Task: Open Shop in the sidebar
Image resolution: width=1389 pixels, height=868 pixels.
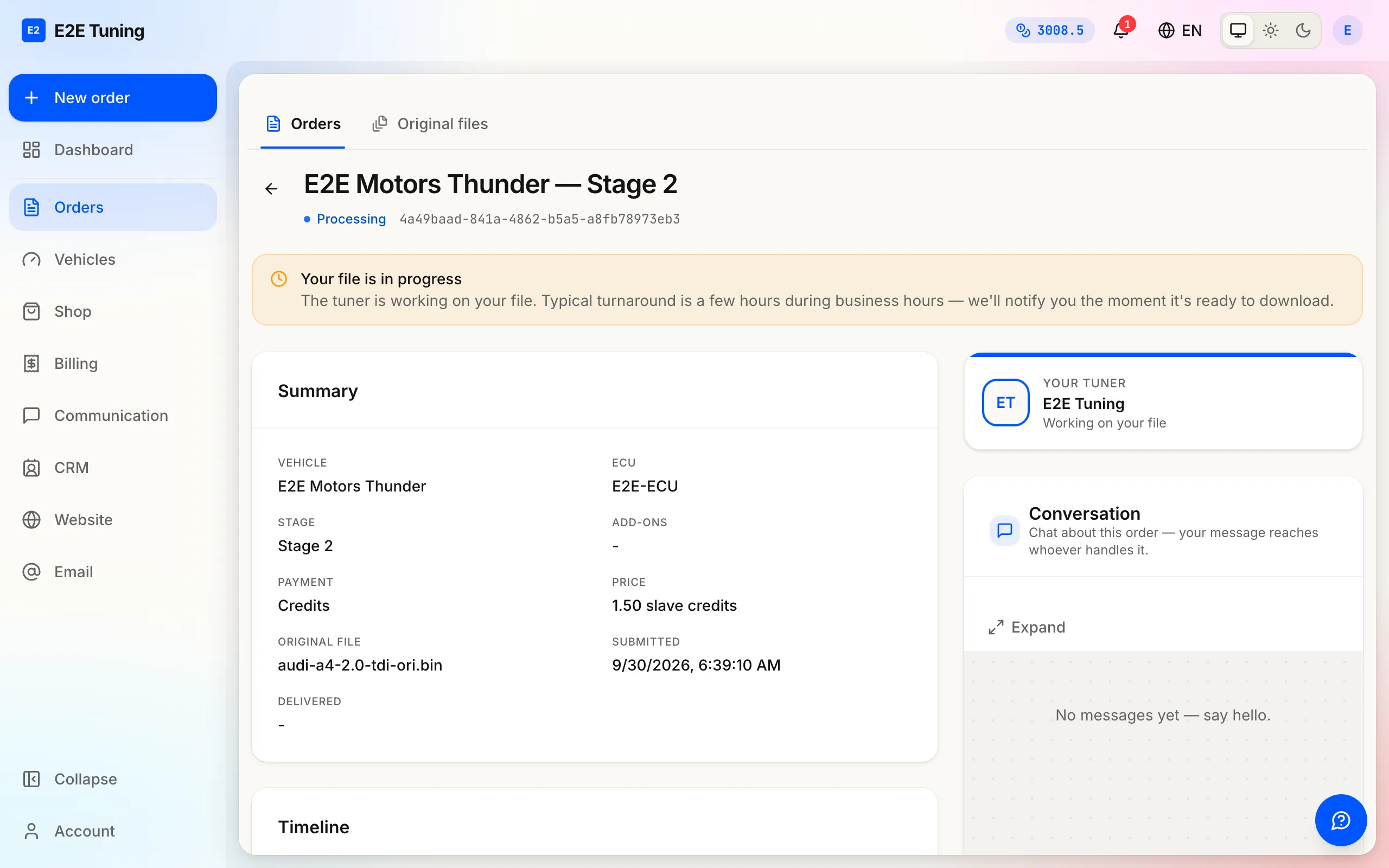Action: coord(112,311)
